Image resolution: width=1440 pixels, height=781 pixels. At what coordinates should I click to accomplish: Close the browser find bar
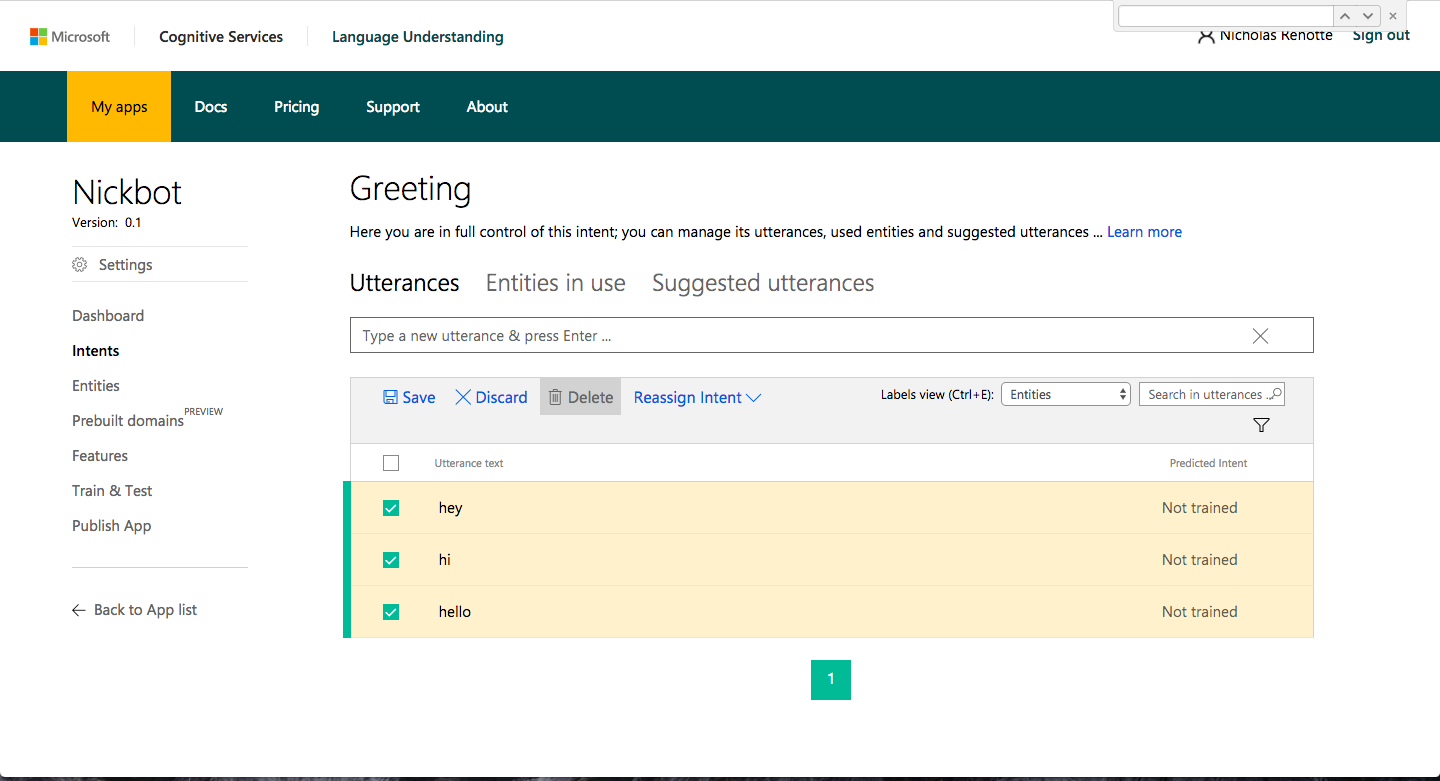tap(1393, 16)
